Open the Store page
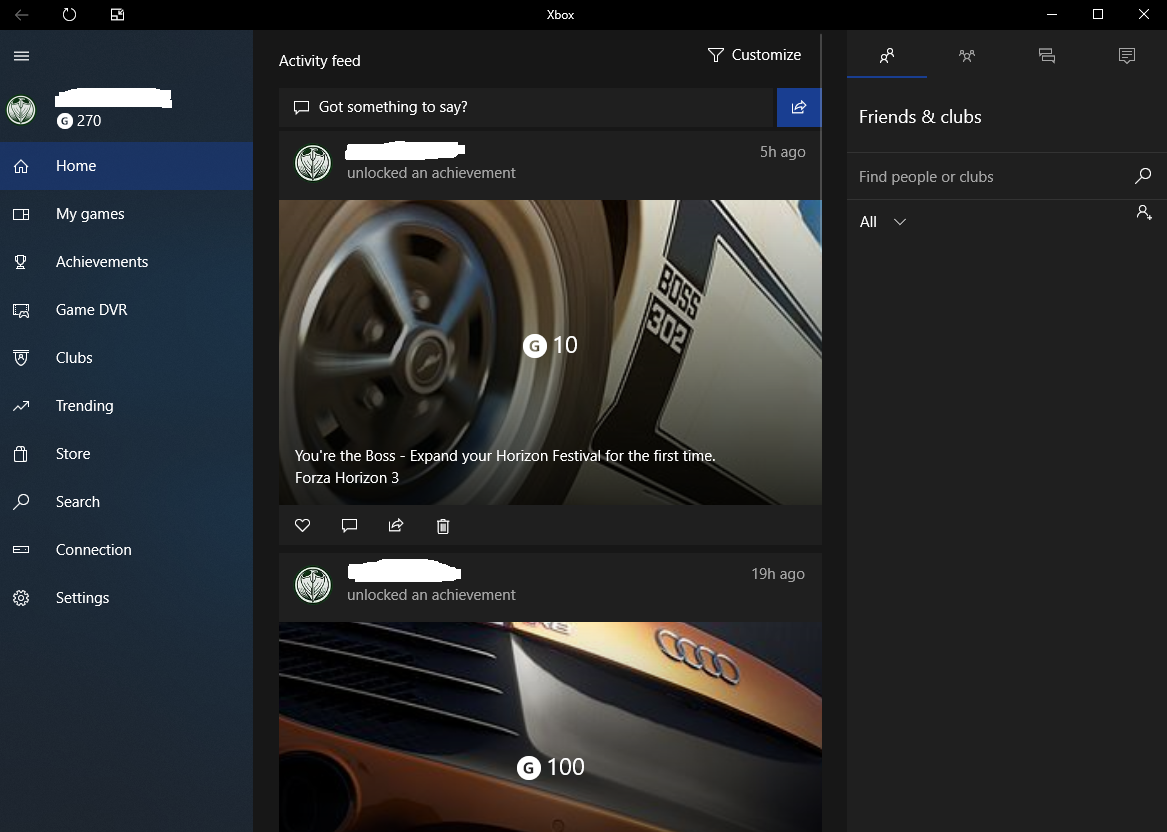This screenshot has height=832, width=1167. (x=127, y=454)
